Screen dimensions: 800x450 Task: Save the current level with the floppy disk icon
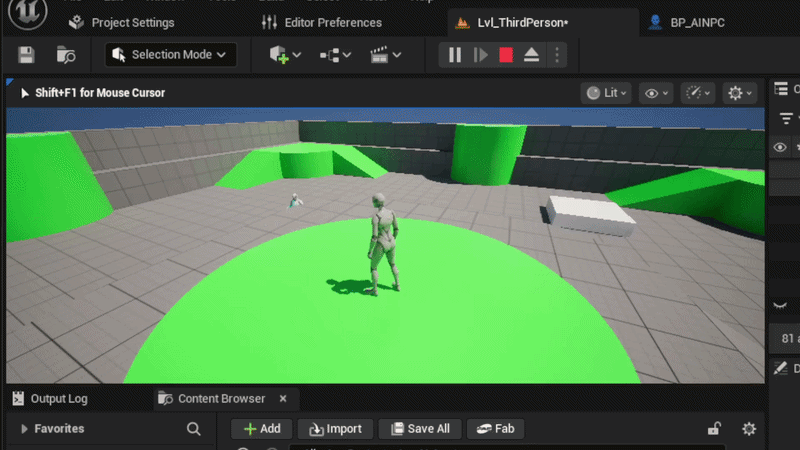point(26,55)
